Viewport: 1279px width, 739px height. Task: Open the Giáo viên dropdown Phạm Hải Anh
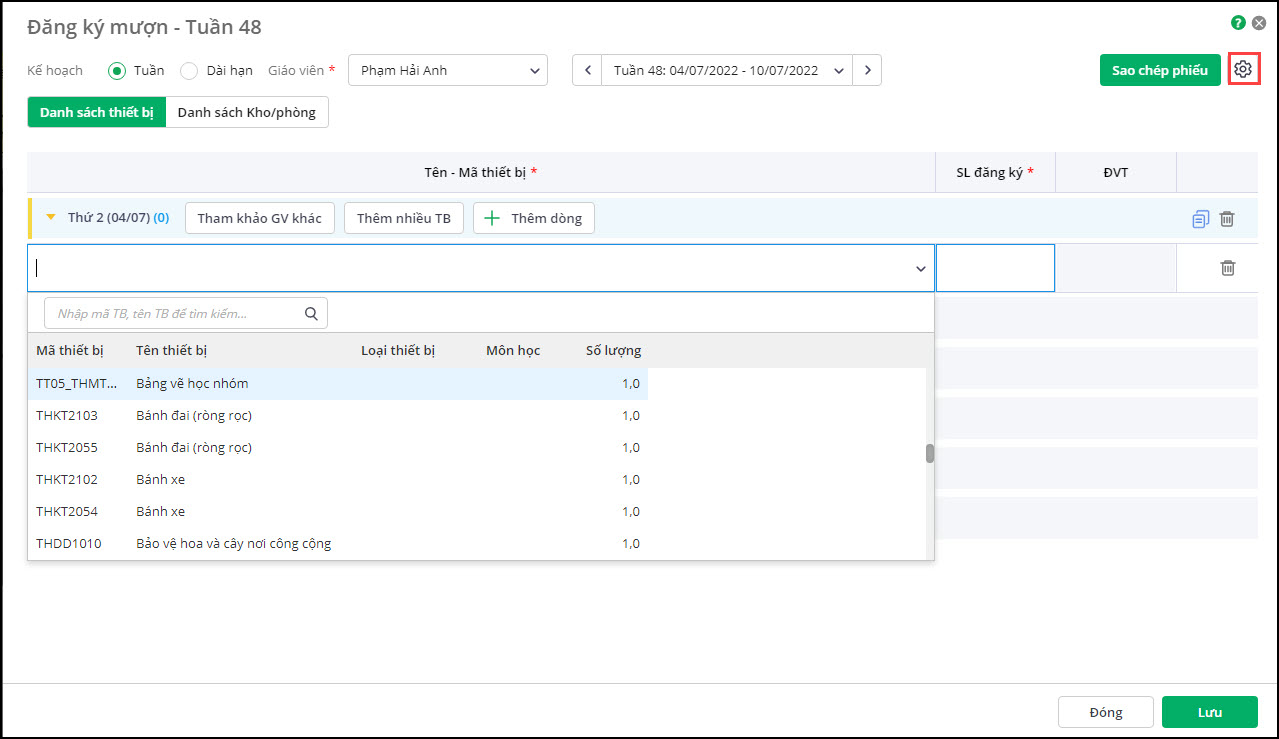pos(448,70)
